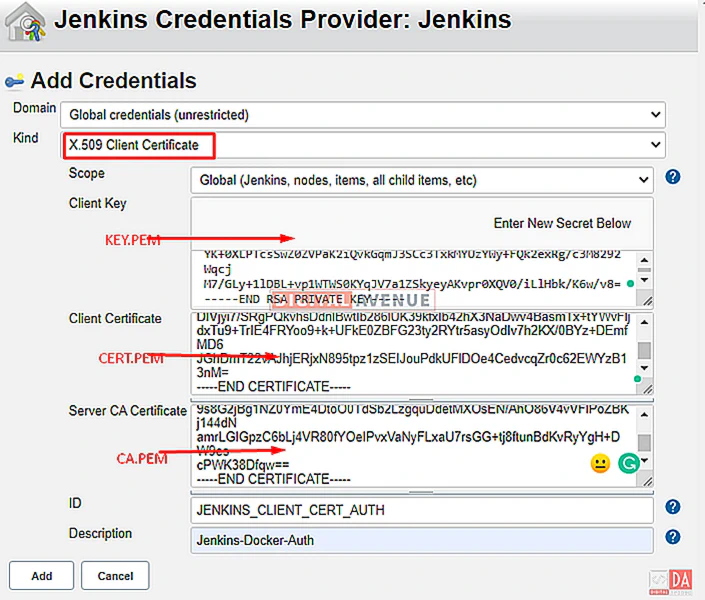Click the Client Certificate textarea resize handle
705x600 pixels.
pyautogui.click(x=647, y=389)
